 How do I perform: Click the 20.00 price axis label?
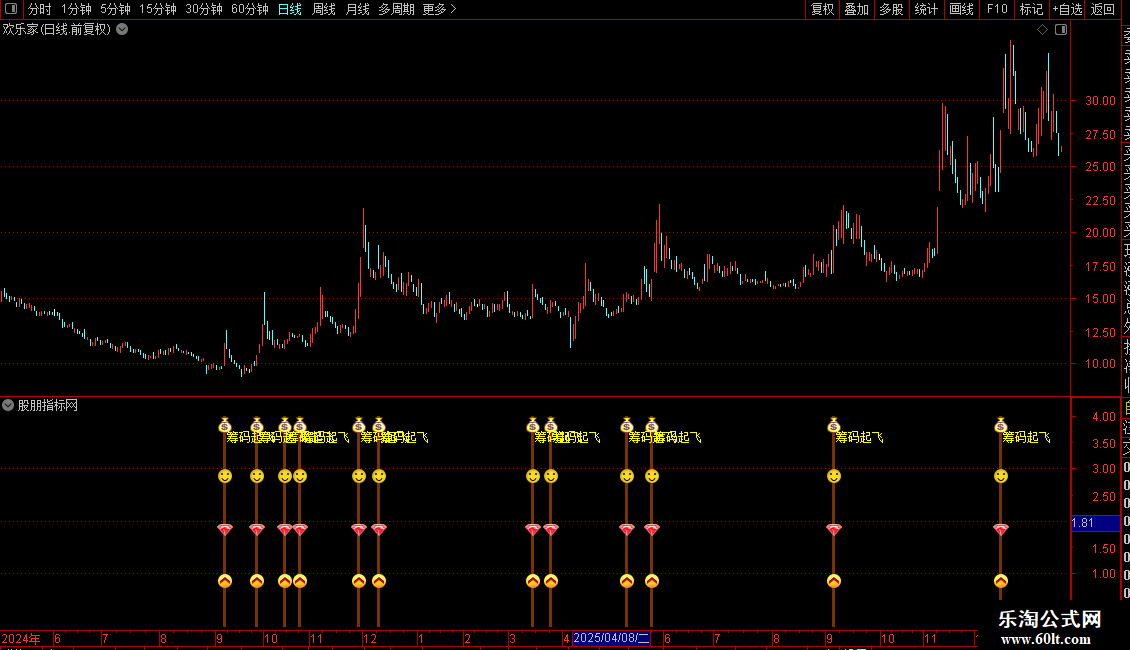[1100, 233]
